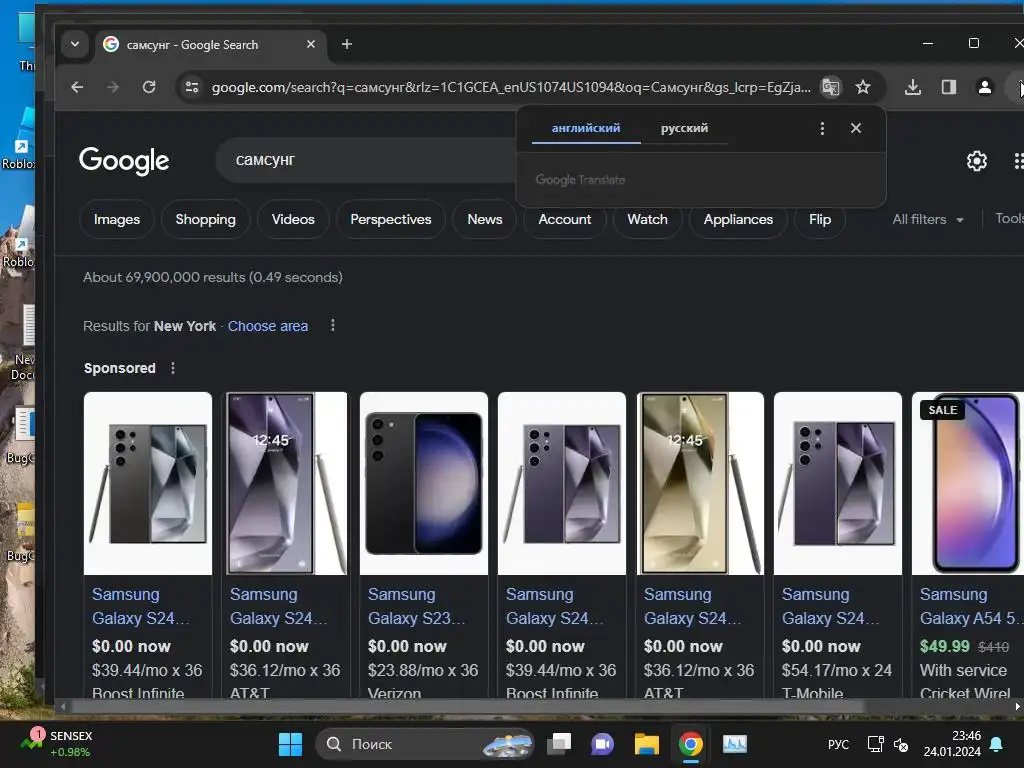Select русский tab in translate popup
This screenshot has height=768, width=1024.
[x=684, y=128]
